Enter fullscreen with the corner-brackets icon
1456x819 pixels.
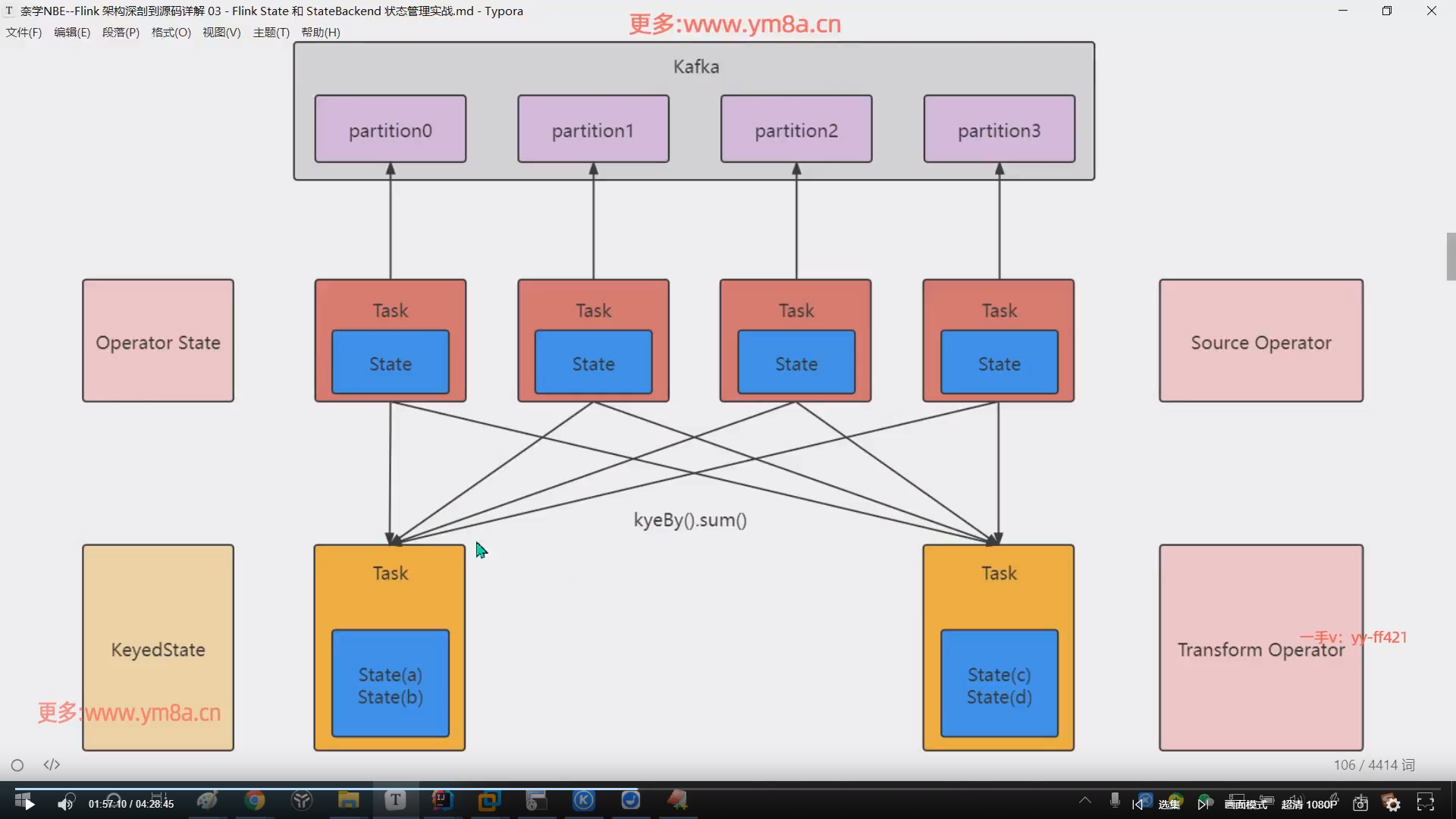coord(1426,803)
